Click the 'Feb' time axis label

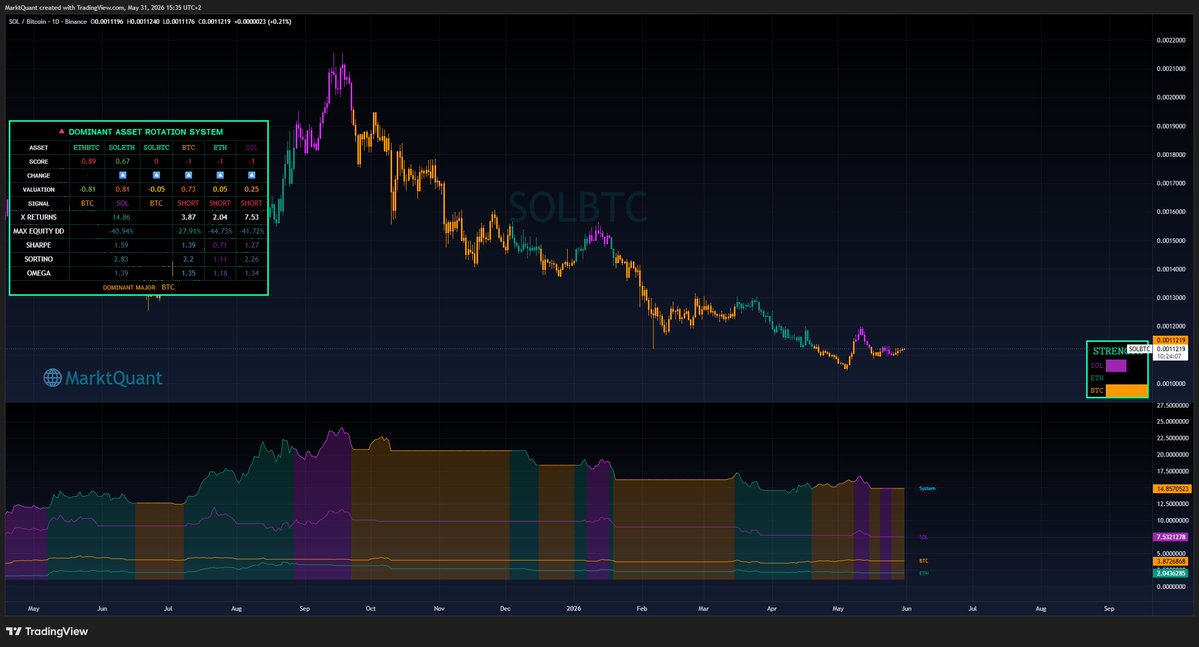[x=642, y=609]
